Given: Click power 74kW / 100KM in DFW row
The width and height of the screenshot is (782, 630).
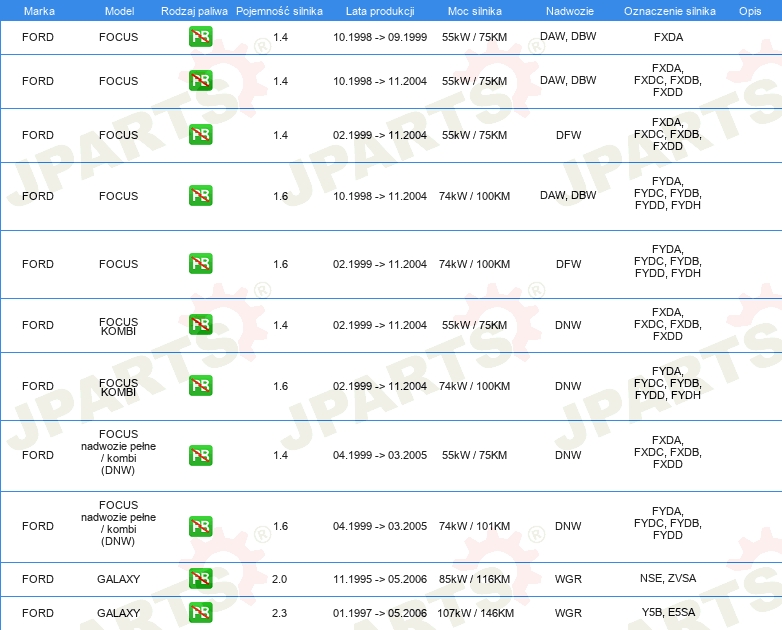Looking at the screenshot, I should [x=474, y=264].
